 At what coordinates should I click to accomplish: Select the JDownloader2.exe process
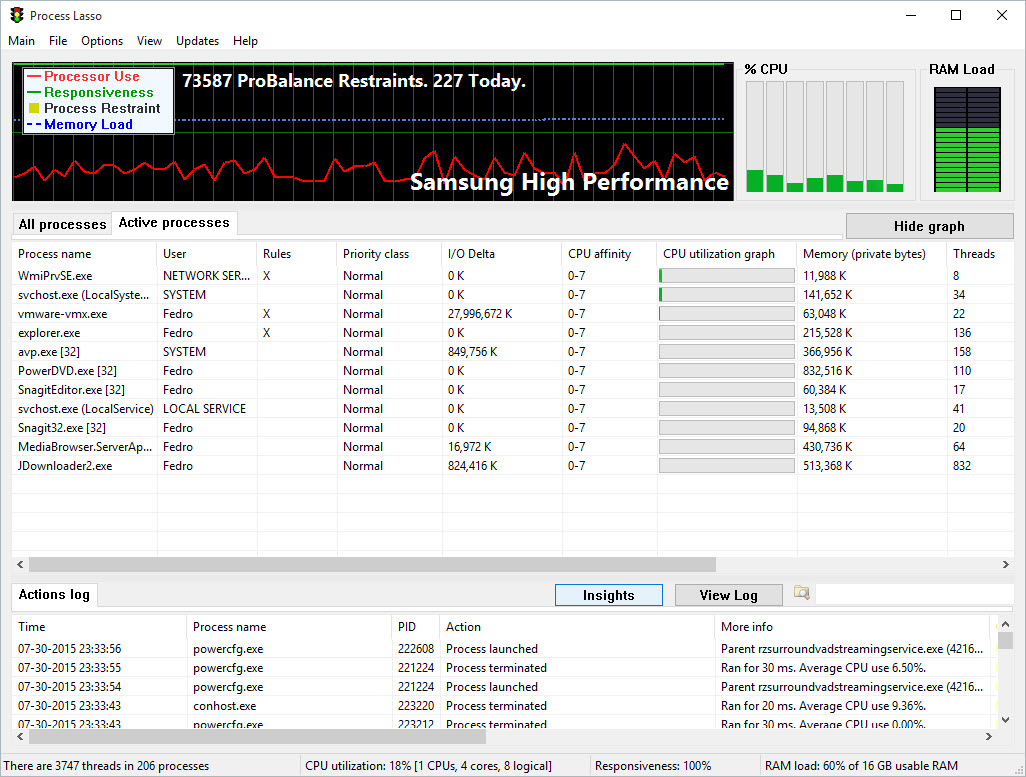(512, 465)
